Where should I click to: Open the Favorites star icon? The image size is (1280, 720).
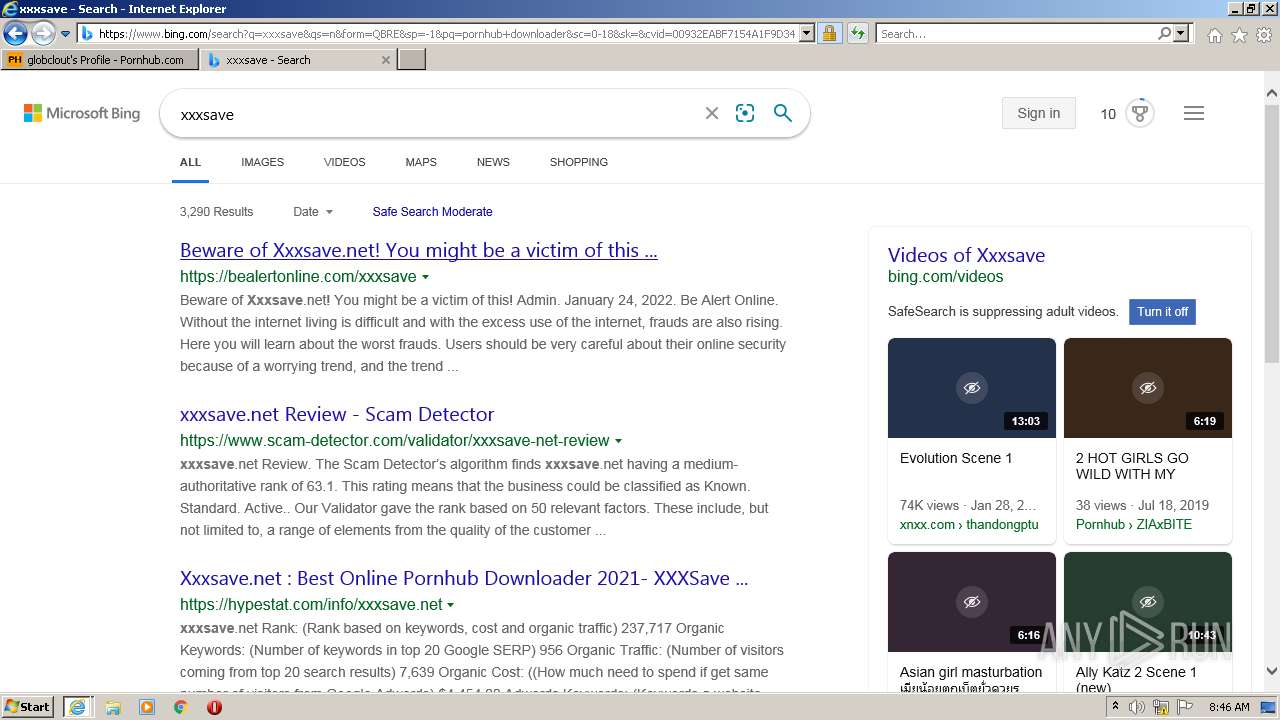click(x=1239, y=35)
